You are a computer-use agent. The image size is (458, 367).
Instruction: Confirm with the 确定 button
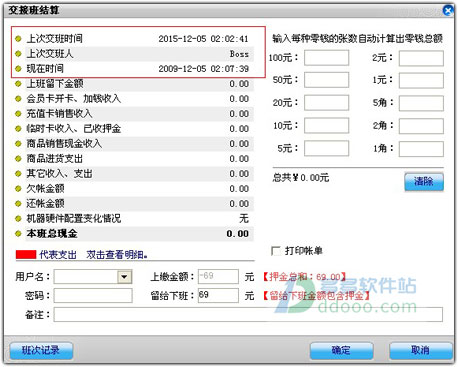pyautogui.click(x=341, y=350)
